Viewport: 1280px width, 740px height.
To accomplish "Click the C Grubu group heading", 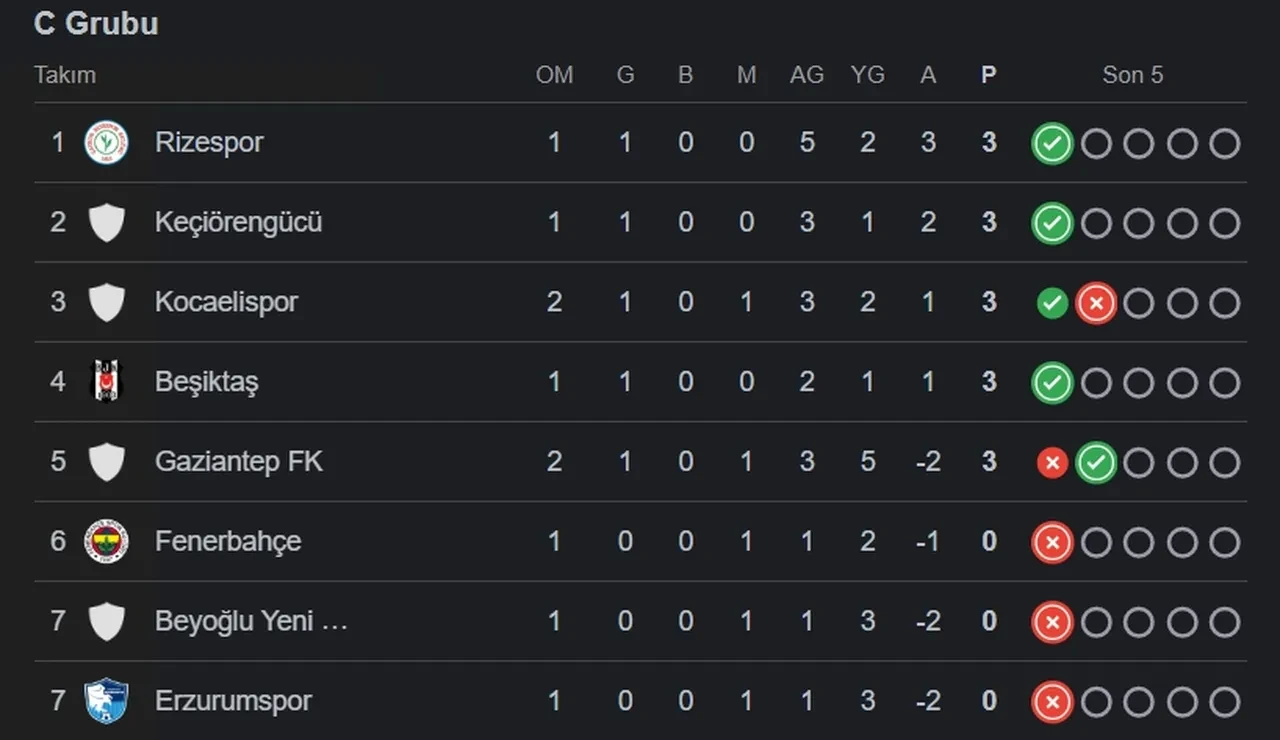I will coord(96,24).
